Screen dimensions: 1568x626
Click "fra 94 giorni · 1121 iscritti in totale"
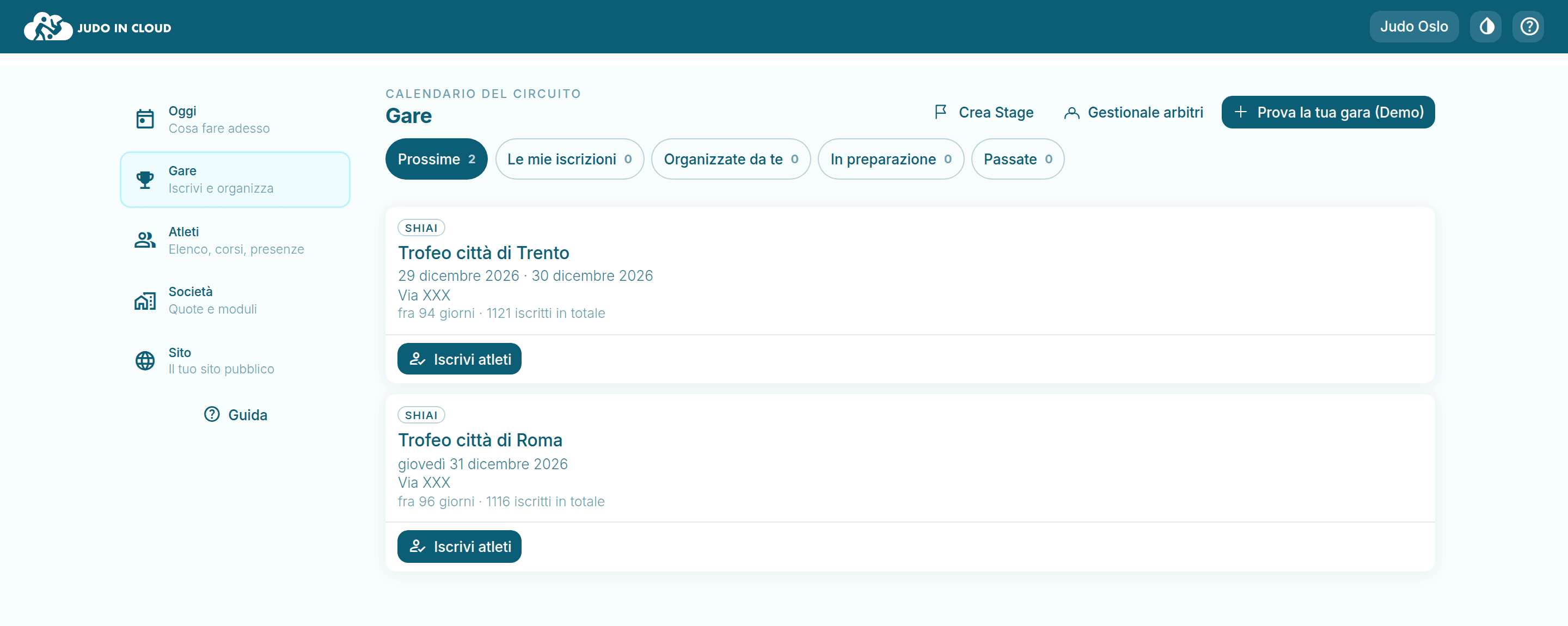pyautogui.click(x=501, y=314)
